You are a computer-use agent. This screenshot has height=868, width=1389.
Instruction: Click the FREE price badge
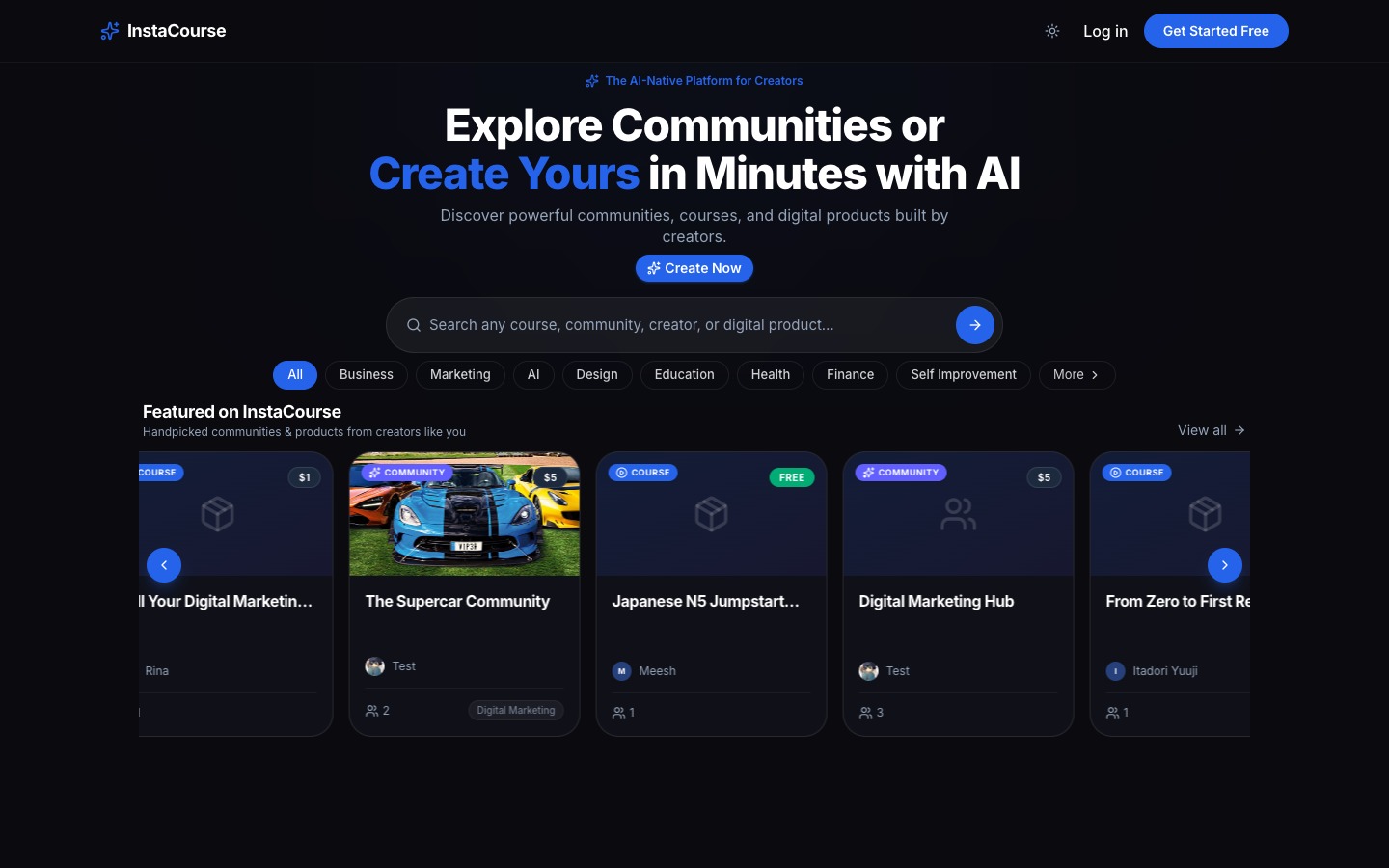[792, 477]
